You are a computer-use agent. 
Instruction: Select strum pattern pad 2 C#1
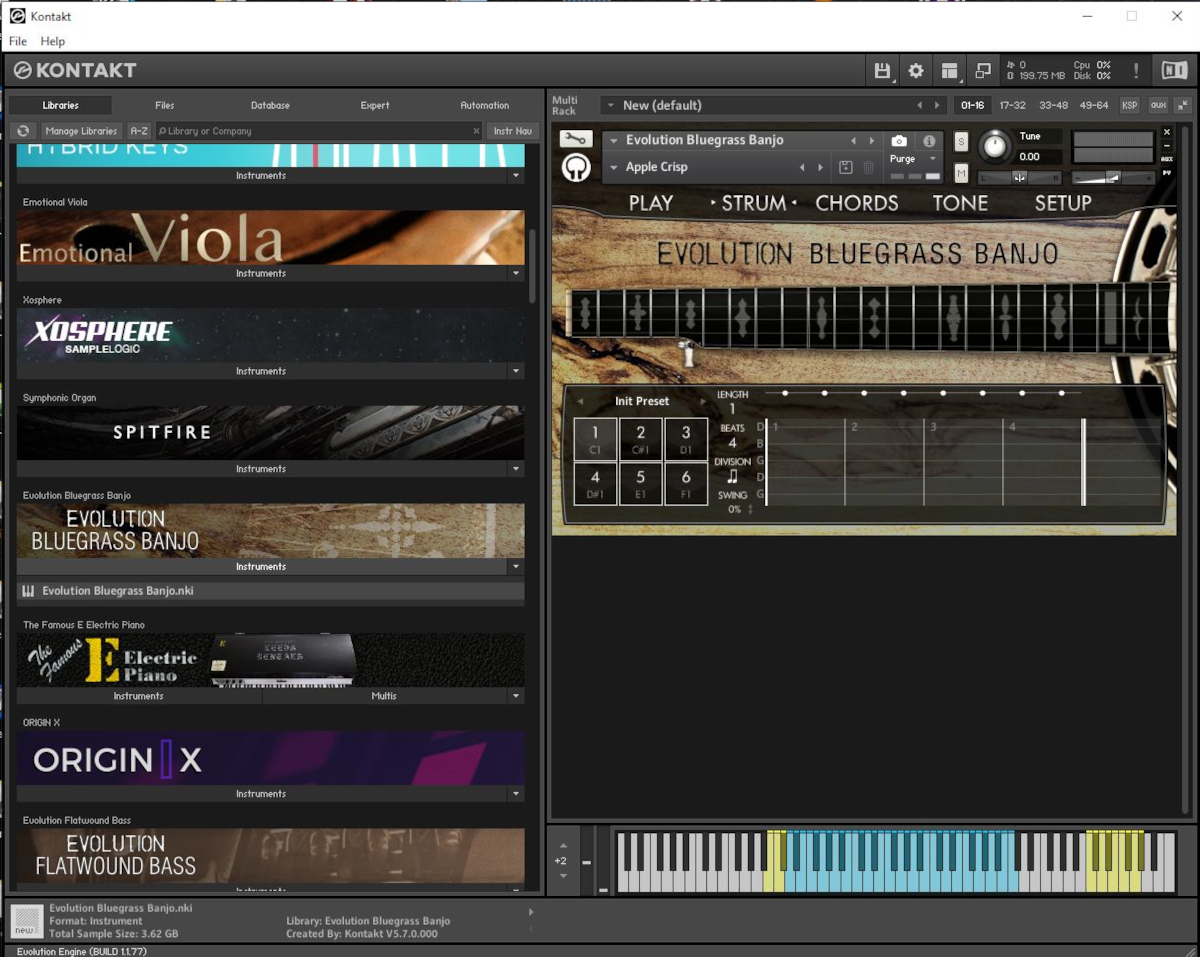coord(641,438)
